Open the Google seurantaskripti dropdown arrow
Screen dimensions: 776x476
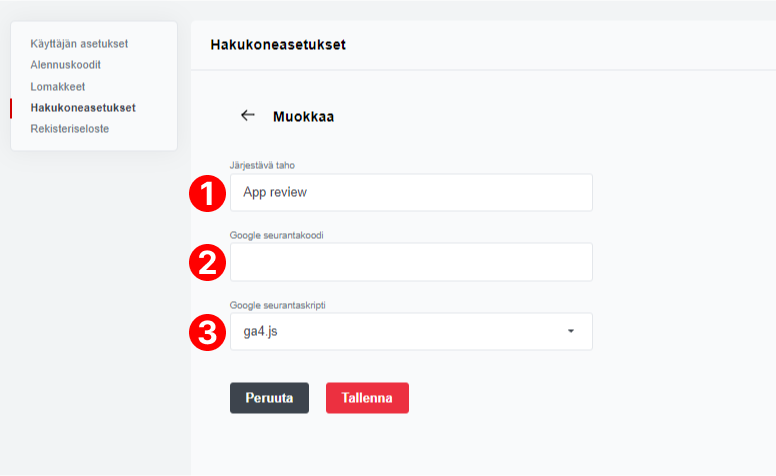click(571, 331)
